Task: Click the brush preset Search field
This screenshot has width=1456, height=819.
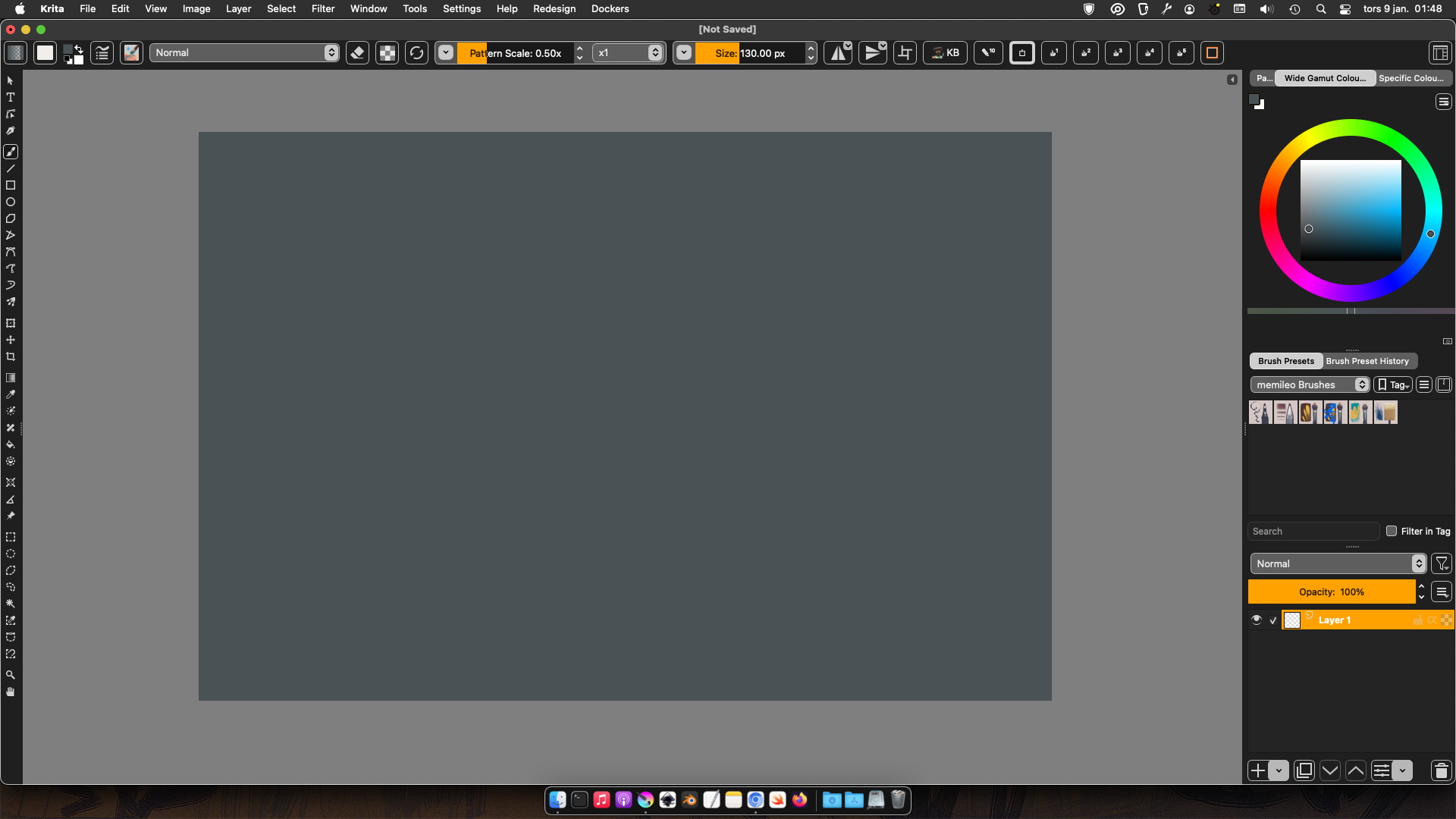Action: point(1313,532)
